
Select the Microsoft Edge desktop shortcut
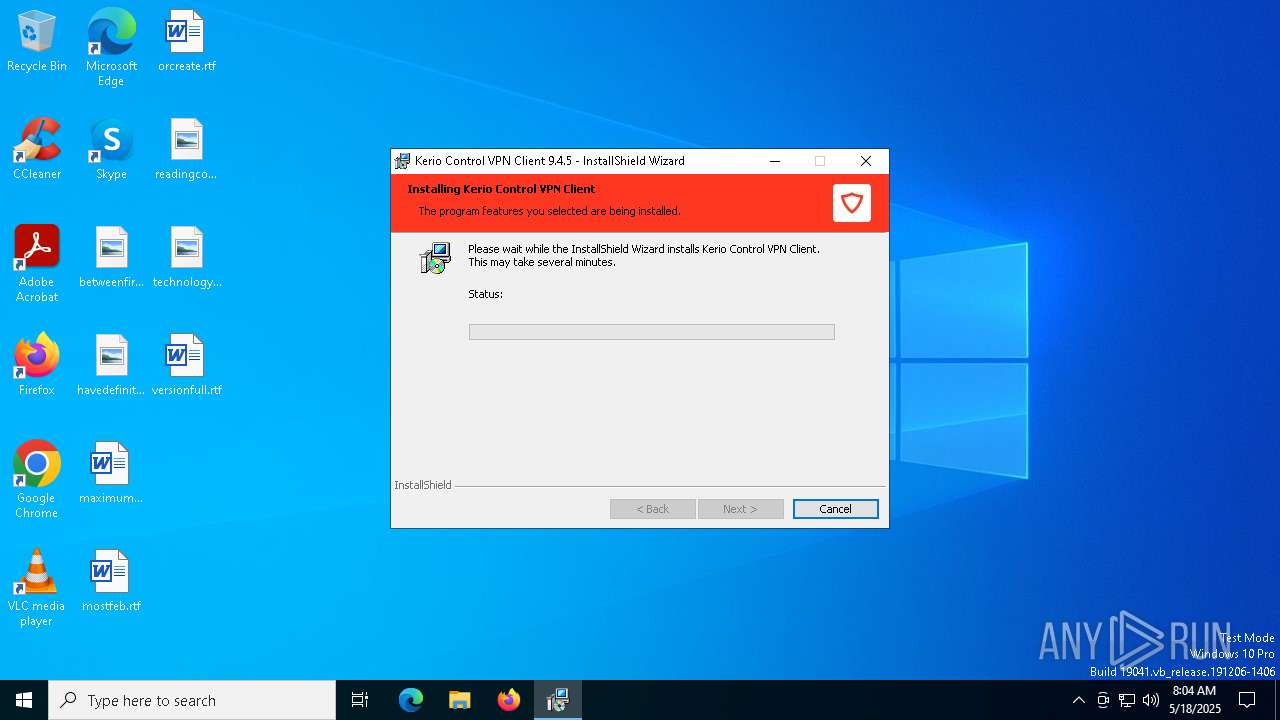coord(111,47)
